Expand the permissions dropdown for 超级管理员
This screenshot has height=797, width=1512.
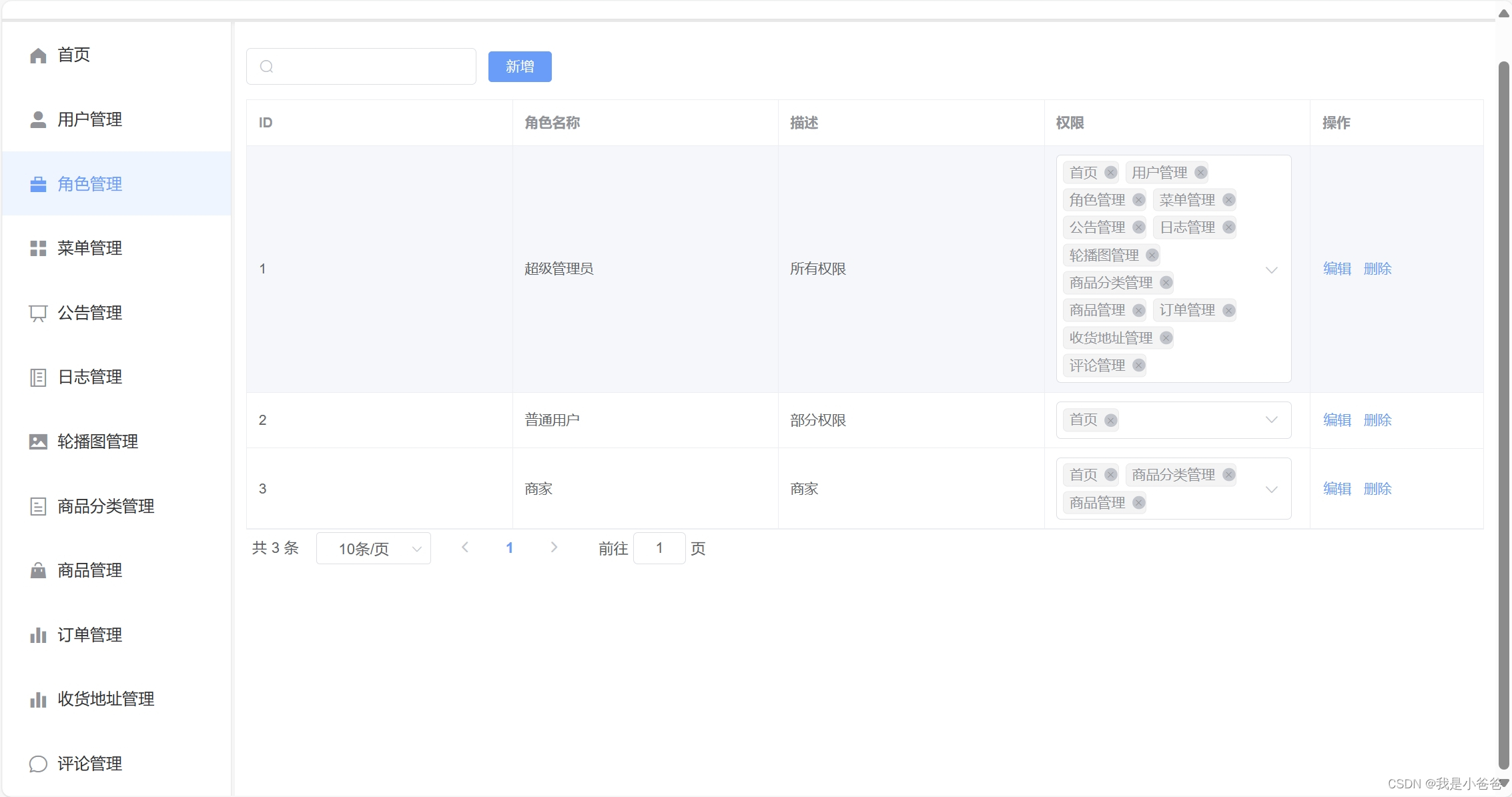click(1271, 269)
